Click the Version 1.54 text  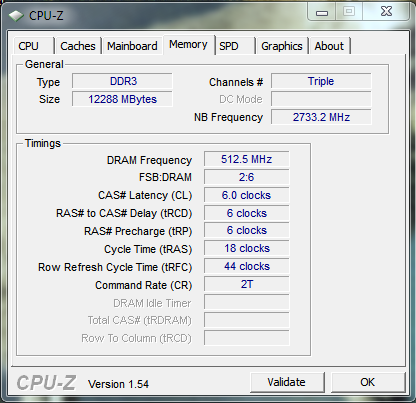click(118, 384)
